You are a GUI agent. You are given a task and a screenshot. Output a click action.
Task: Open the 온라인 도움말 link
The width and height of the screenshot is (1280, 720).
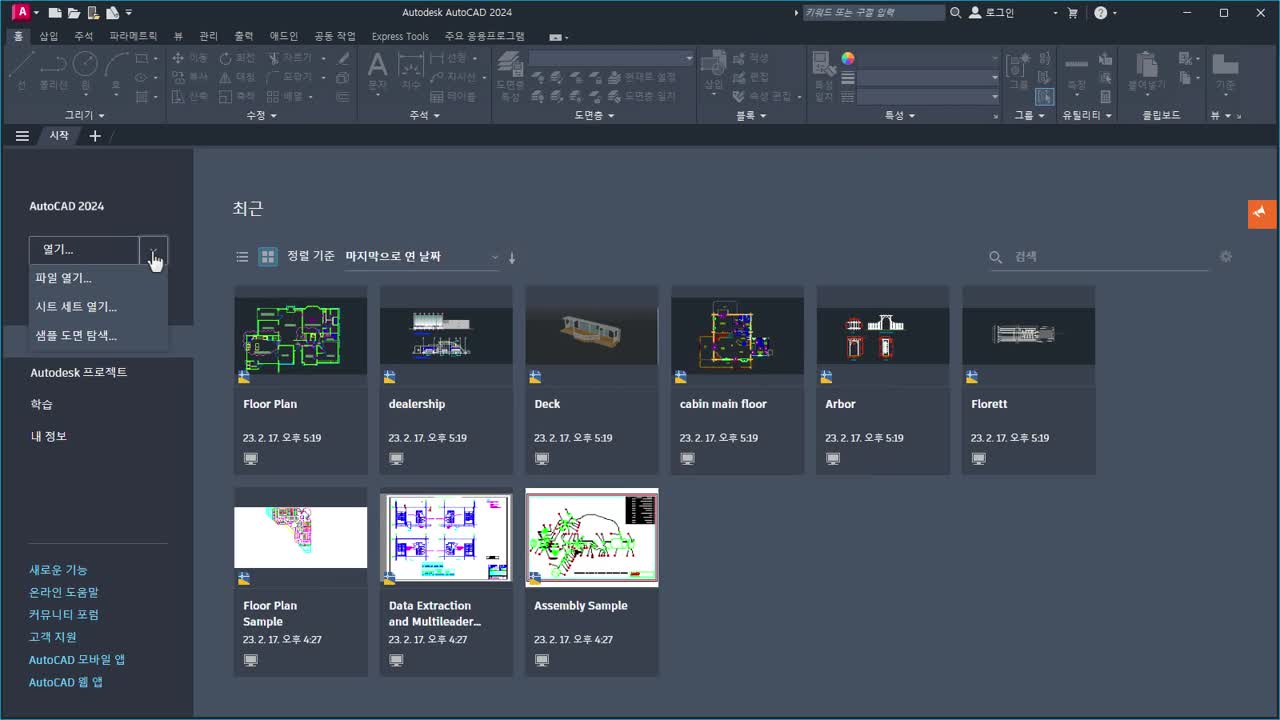[63, 591]
